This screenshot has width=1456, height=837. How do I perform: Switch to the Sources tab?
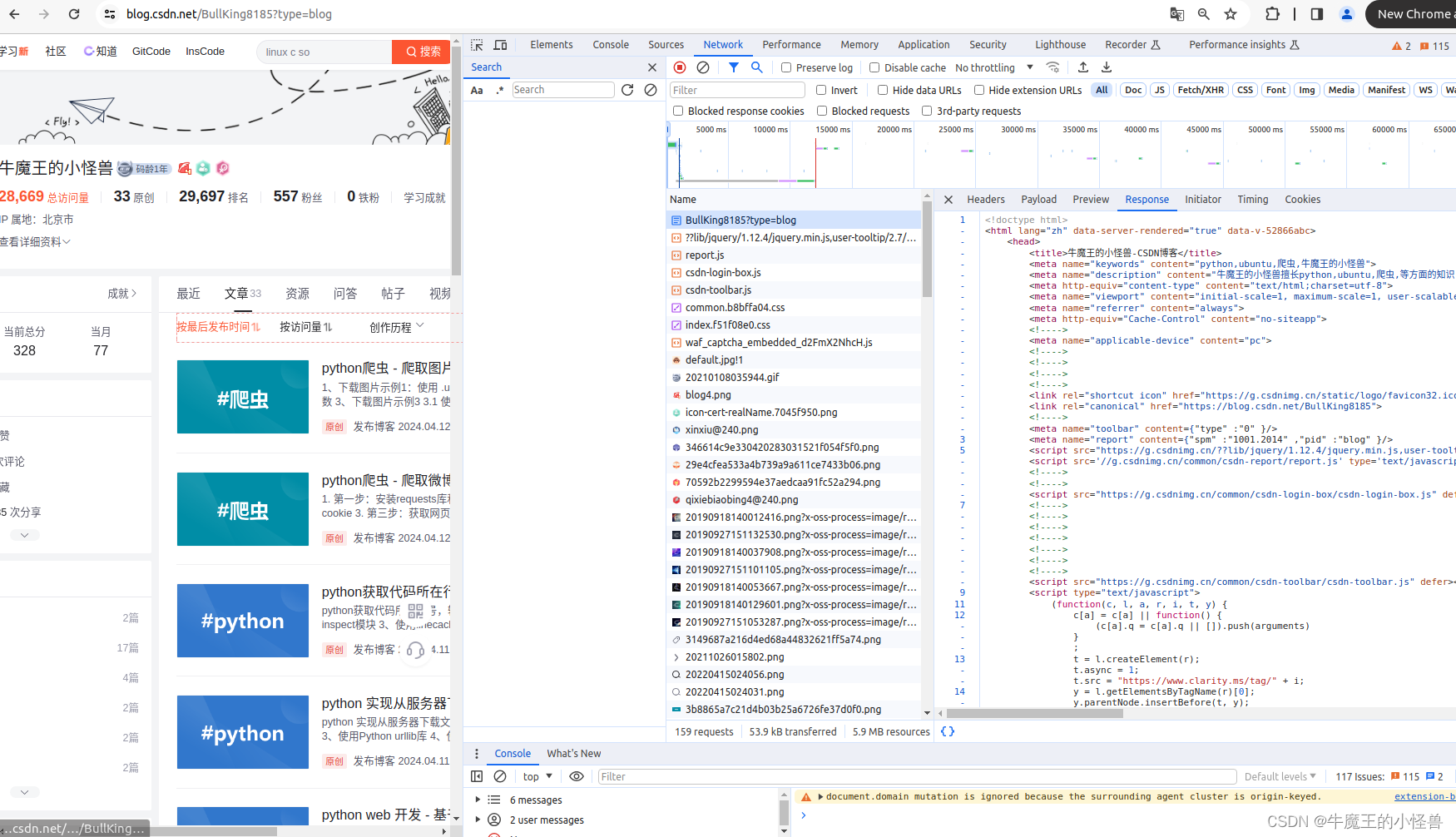click(666, 45)
